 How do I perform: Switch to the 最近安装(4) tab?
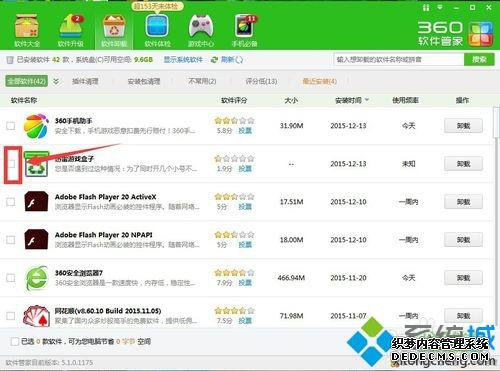320,81
